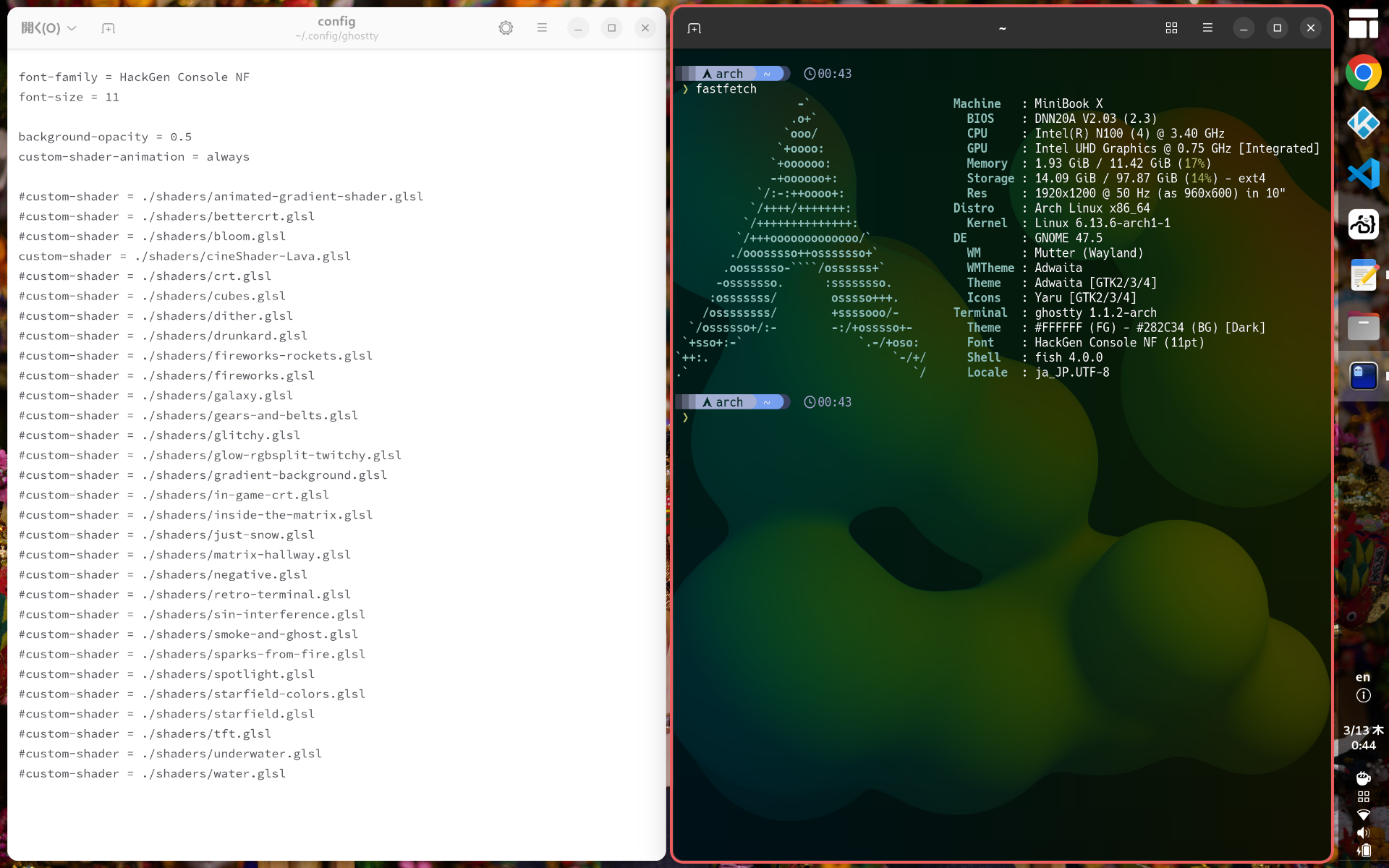Viewport: 1389px width, 868px height.
Task: Click the fireworks-rockets.glsl line
Action: coord(195,356)
